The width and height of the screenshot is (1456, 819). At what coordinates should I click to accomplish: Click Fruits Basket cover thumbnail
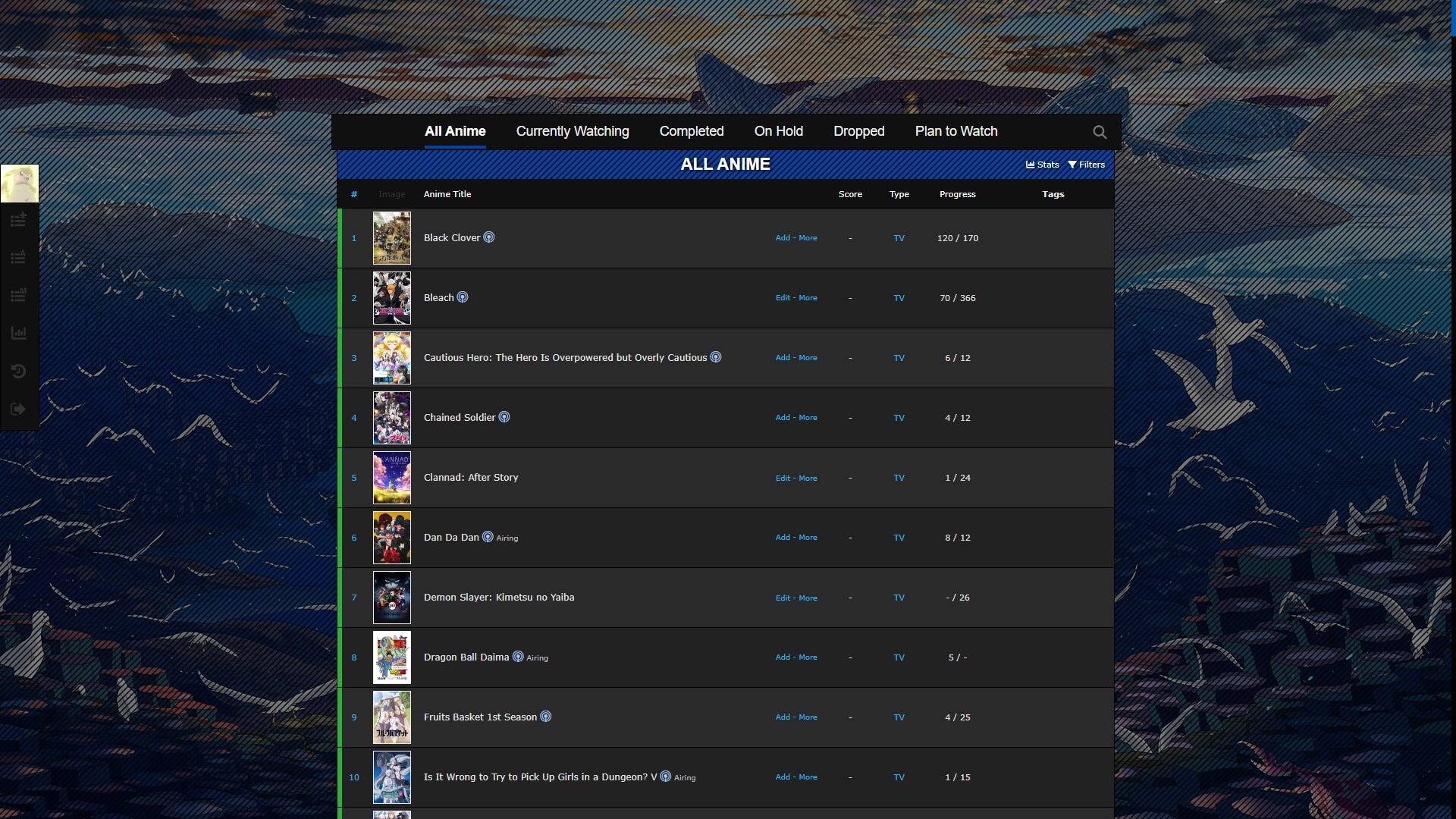pyautogui.click(x=392, y=717)
